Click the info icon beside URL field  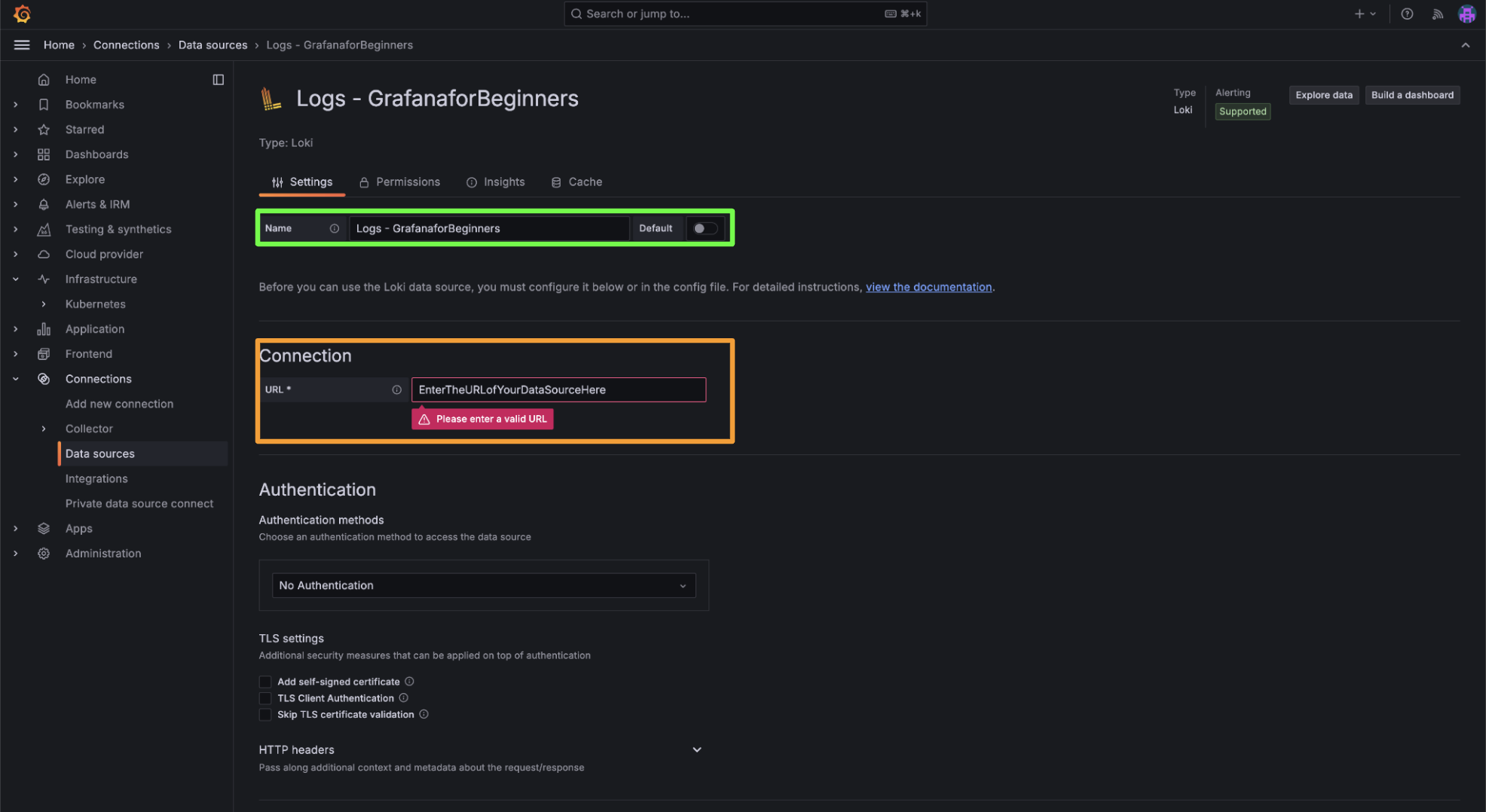[396, 389]
